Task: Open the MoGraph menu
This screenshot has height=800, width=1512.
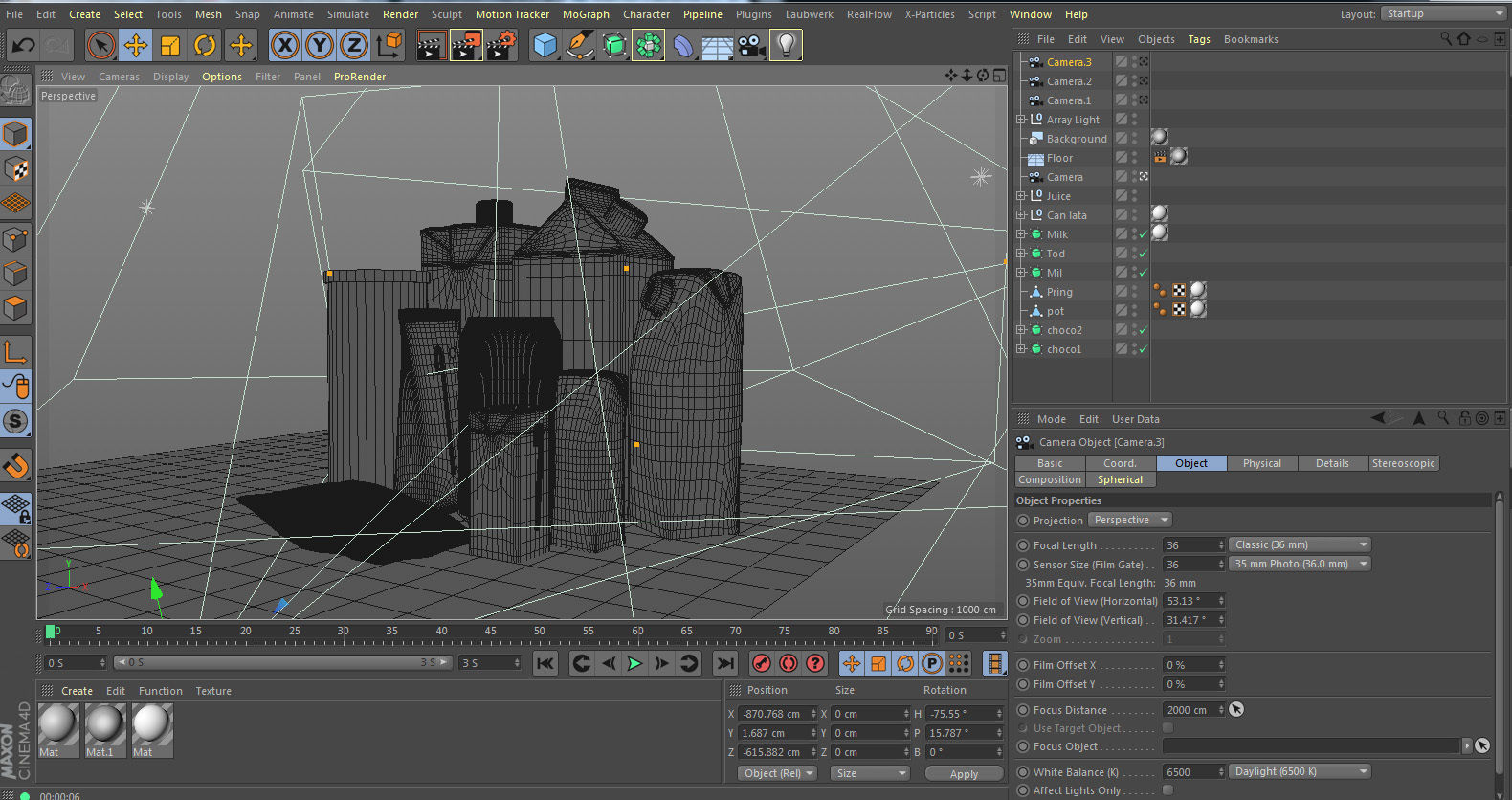Action: [x=585, y=14]
